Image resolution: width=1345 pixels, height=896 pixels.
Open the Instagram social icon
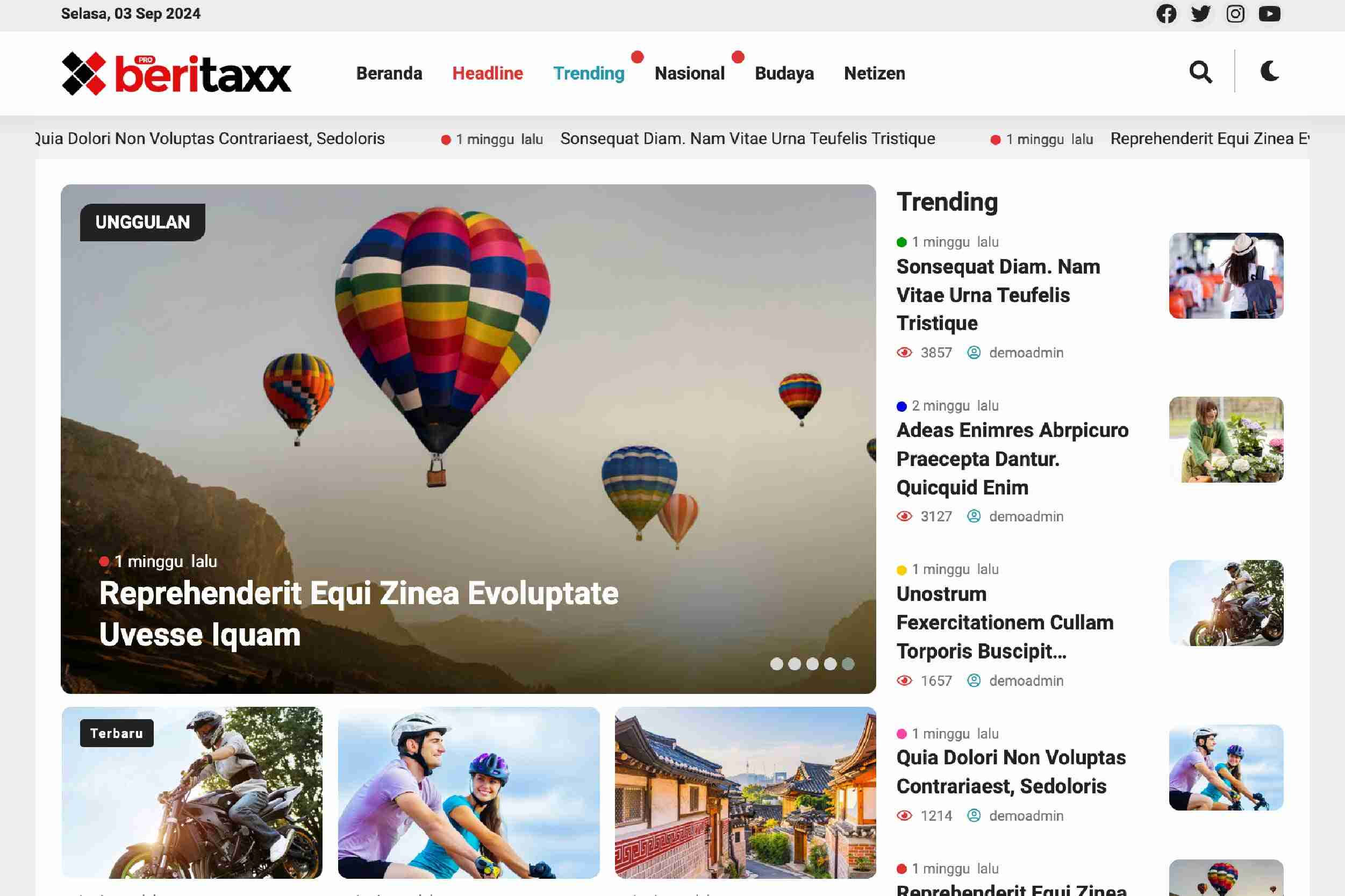coord(1235,14)
